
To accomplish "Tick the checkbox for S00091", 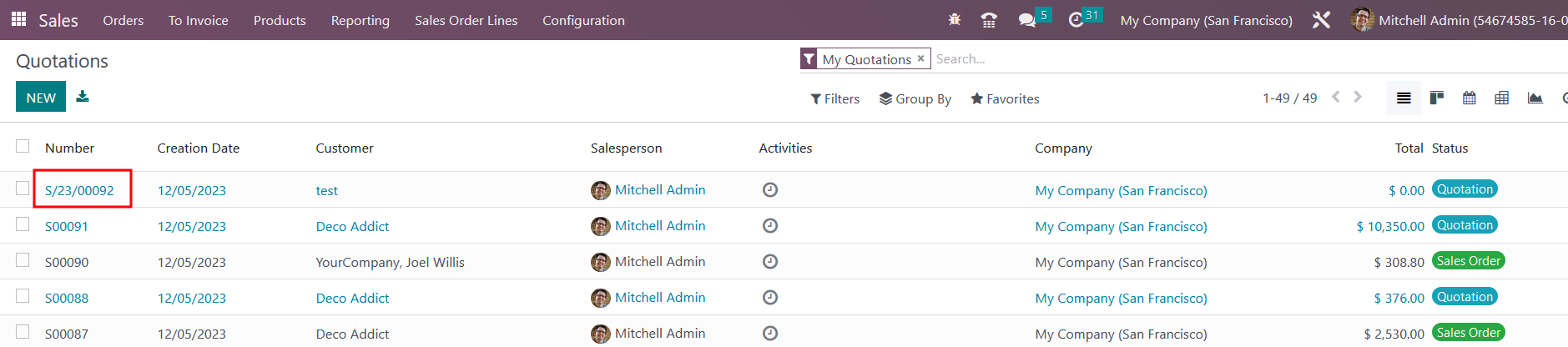I will point(23,224).
